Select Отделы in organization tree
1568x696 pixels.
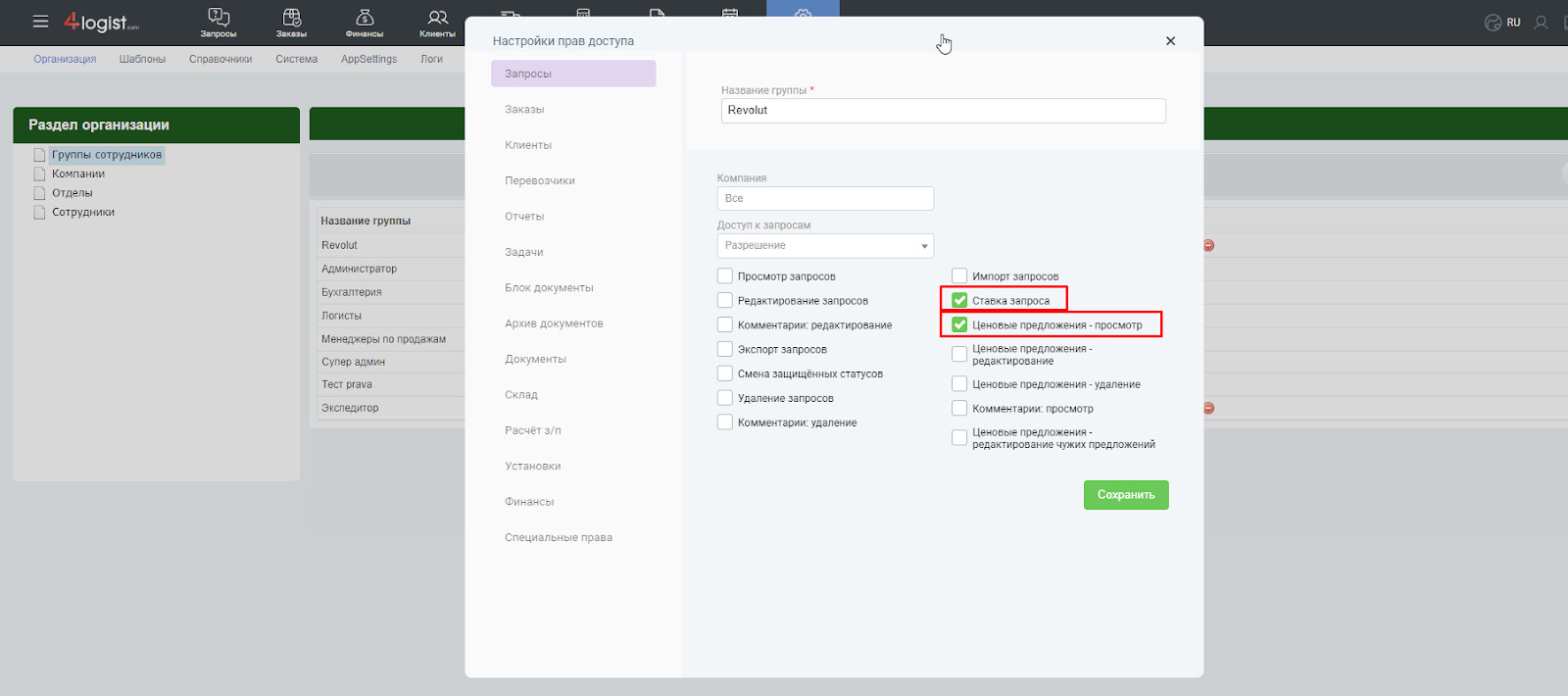point(73,193)
